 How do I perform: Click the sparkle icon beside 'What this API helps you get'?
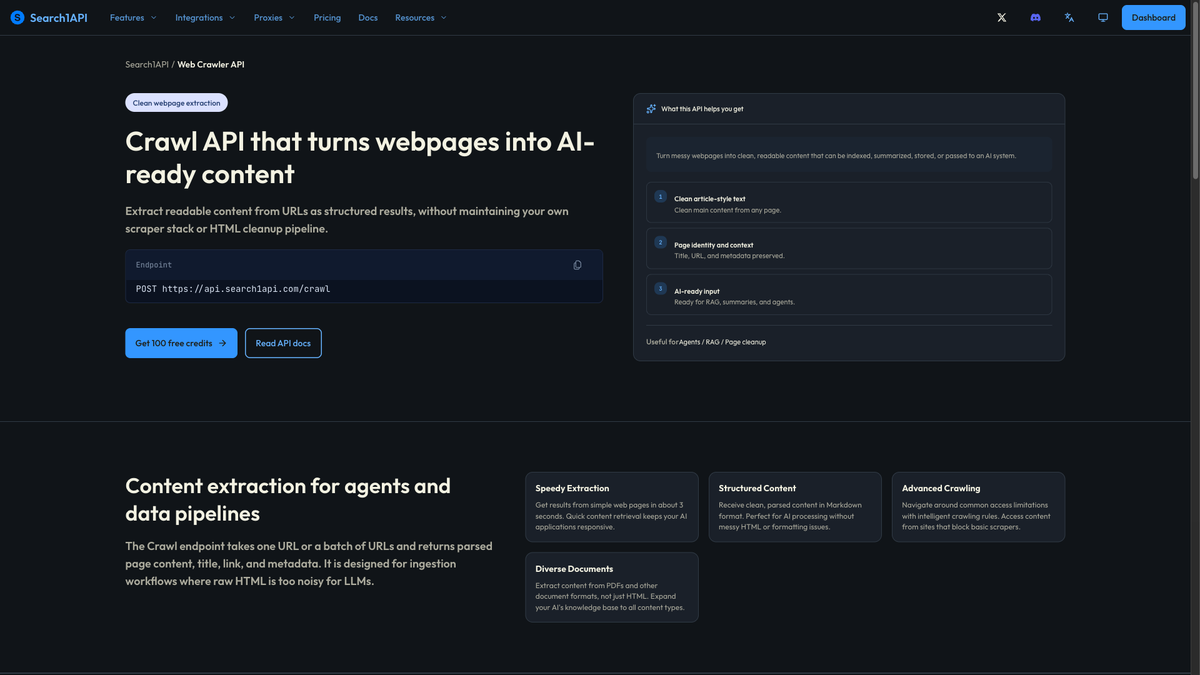click(651, 109)
